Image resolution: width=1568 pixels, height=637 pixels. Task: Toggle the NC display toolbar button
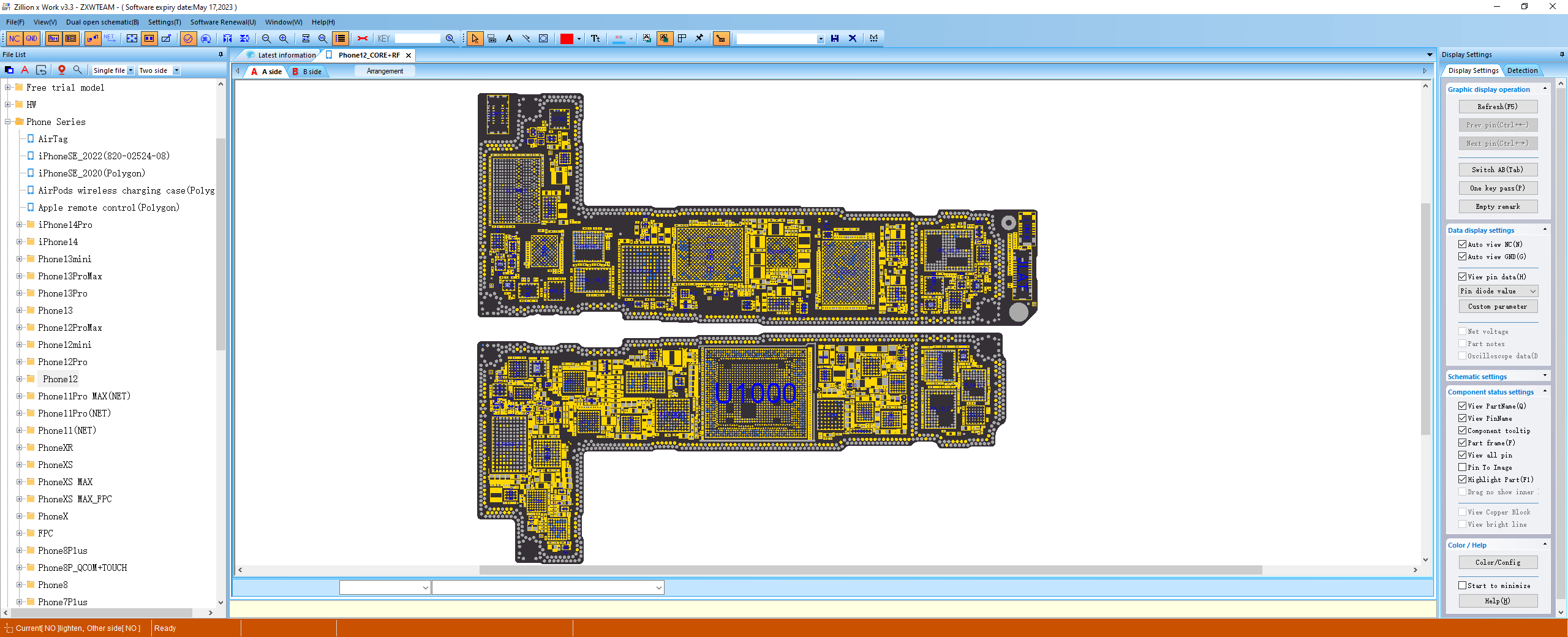pyautogui.click(x=14, y=39)
